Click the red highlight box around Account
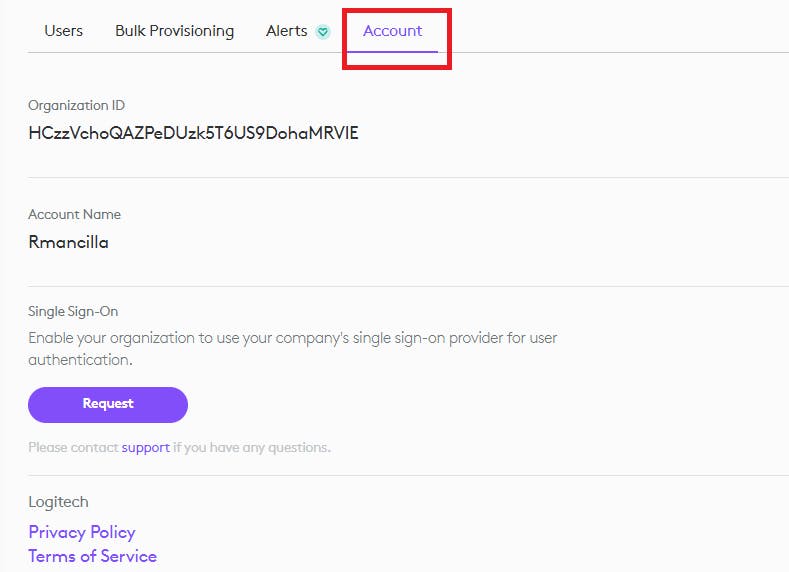 (x=397, y=10)
